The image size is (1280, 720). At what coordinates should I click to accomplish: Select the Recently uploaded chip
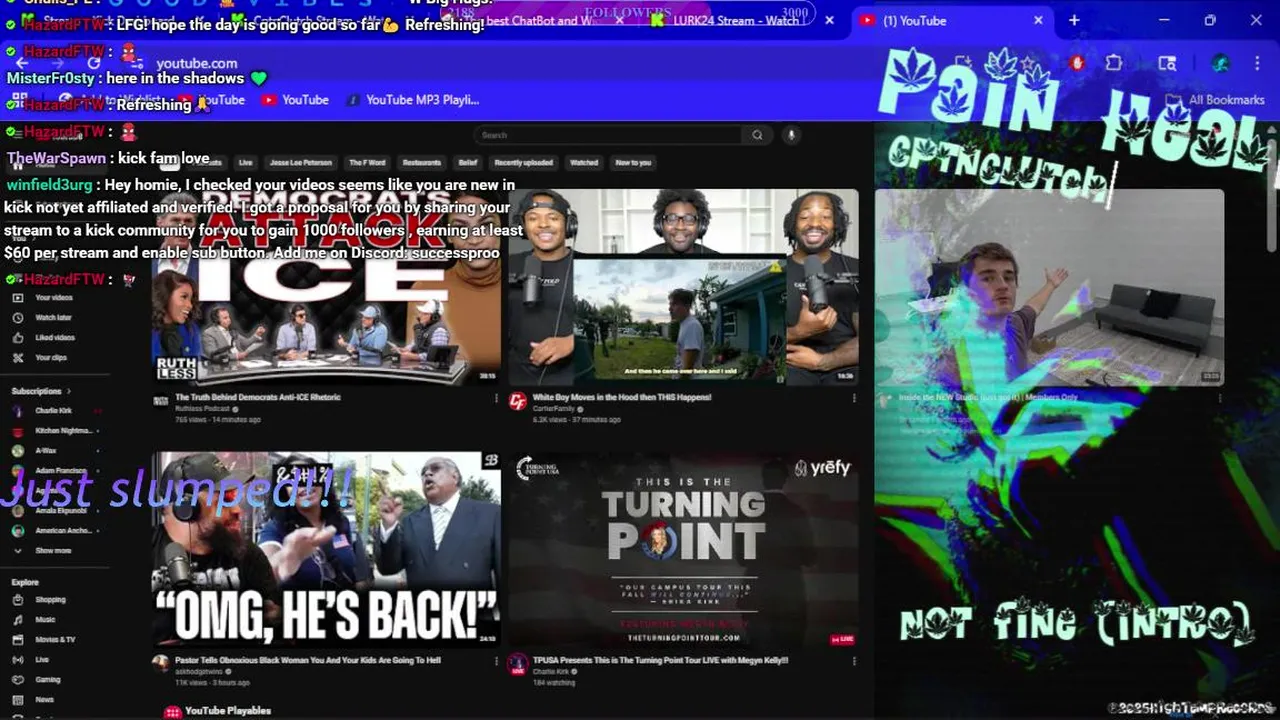524,162
